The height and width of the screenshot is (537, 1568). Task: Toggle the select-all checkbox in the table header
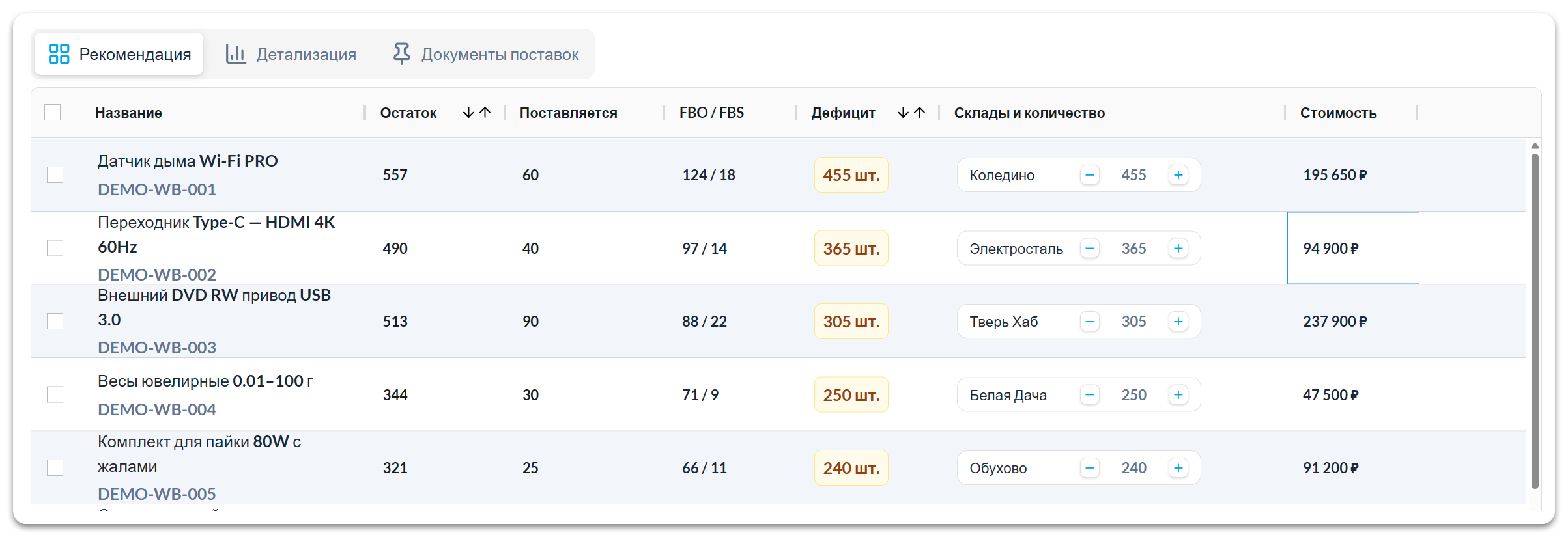pyautogui.click(x=53, y=113)
